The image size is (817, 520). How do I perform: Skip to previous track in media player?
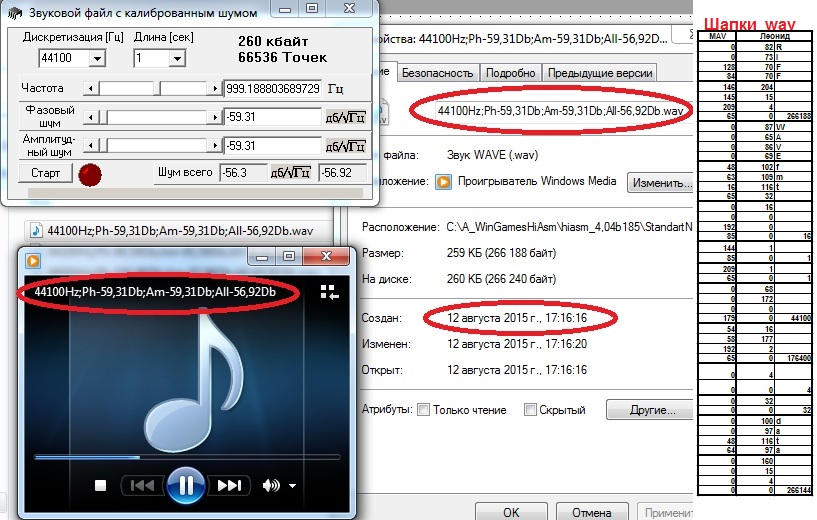pos(142,486)
